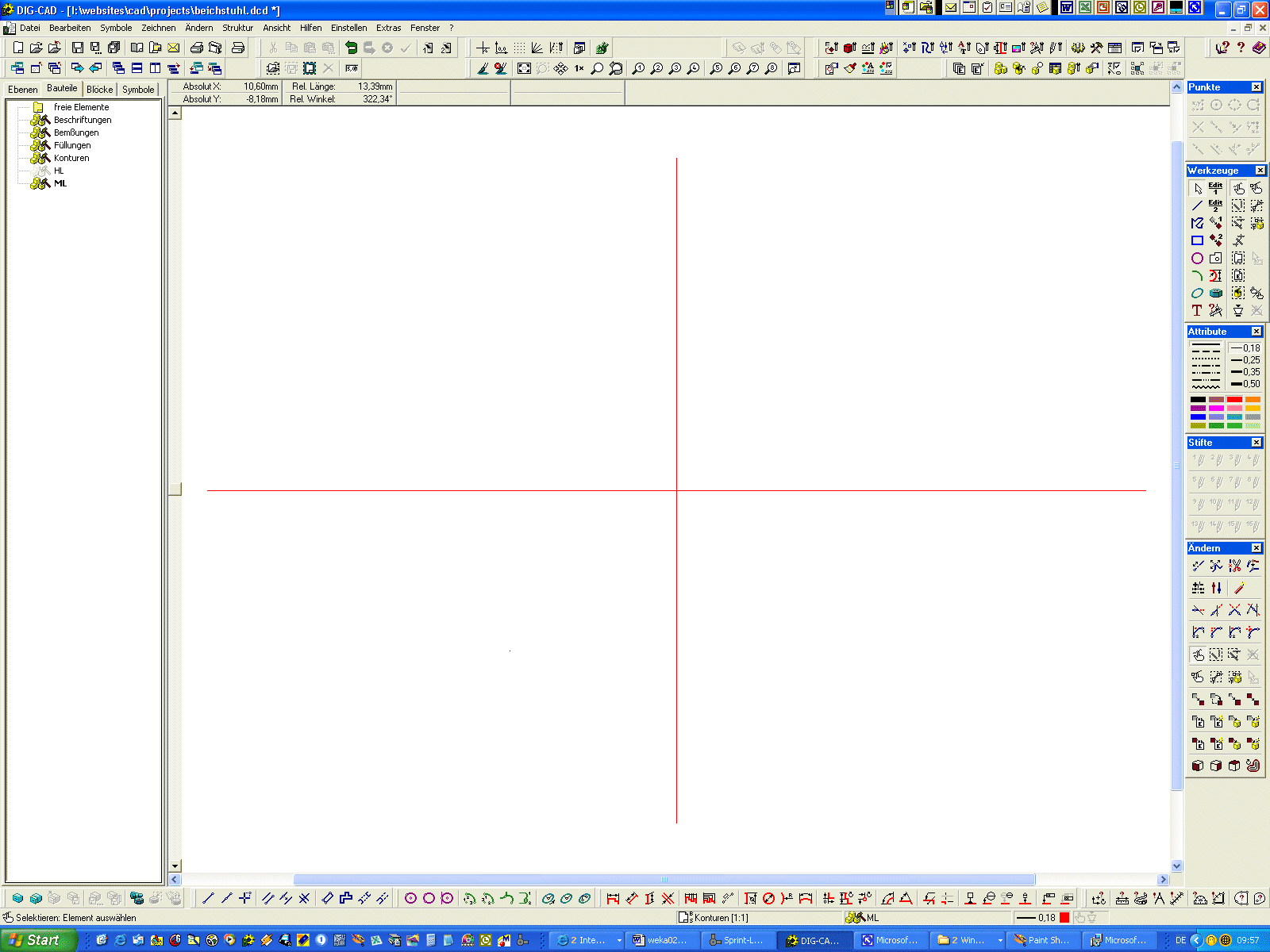Click the red dimension icon in bottom toolbar

click(x=613, y=898)
